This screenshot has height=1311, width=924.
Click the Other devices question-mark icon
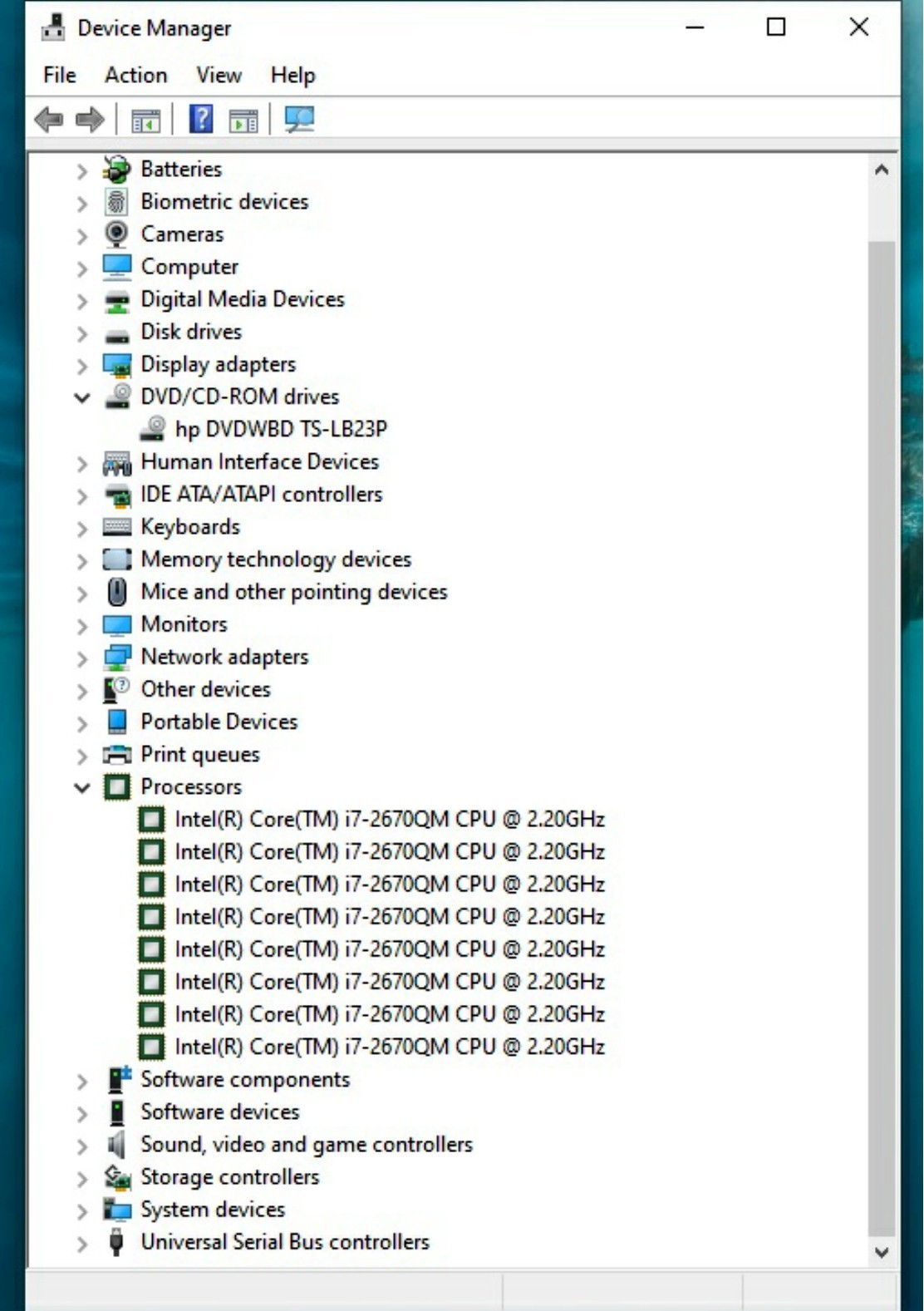coord(116,689)
